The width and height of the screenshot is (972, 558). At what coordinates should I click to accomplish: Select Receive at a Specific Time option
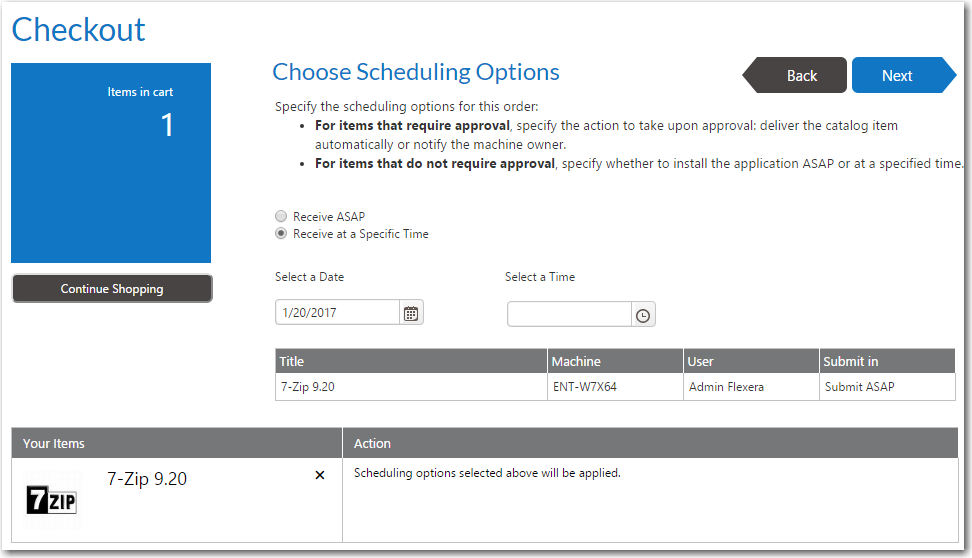tap(281, 234)
